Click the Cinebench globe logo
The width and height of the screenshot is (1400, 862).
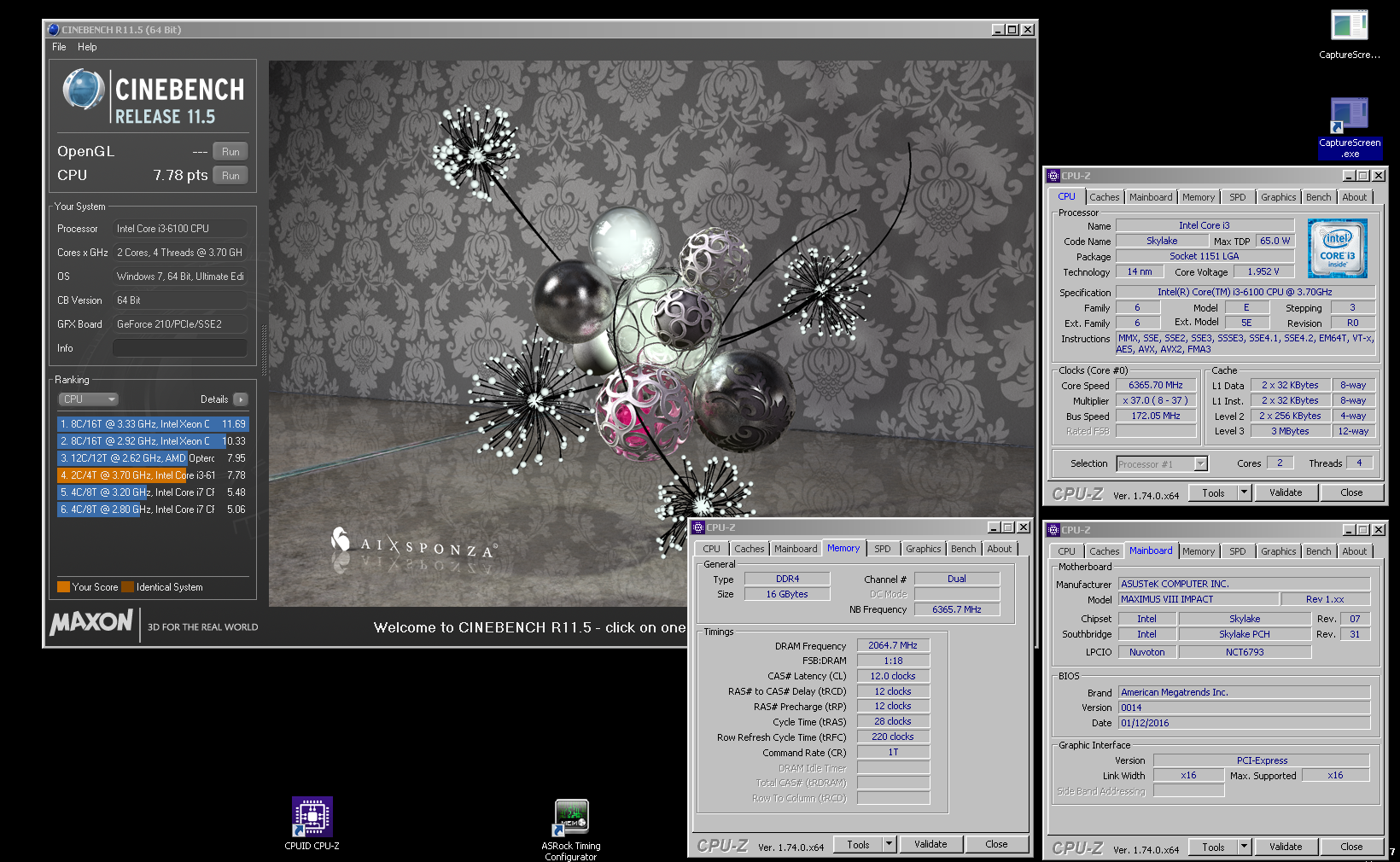click(x=84, y=90)
